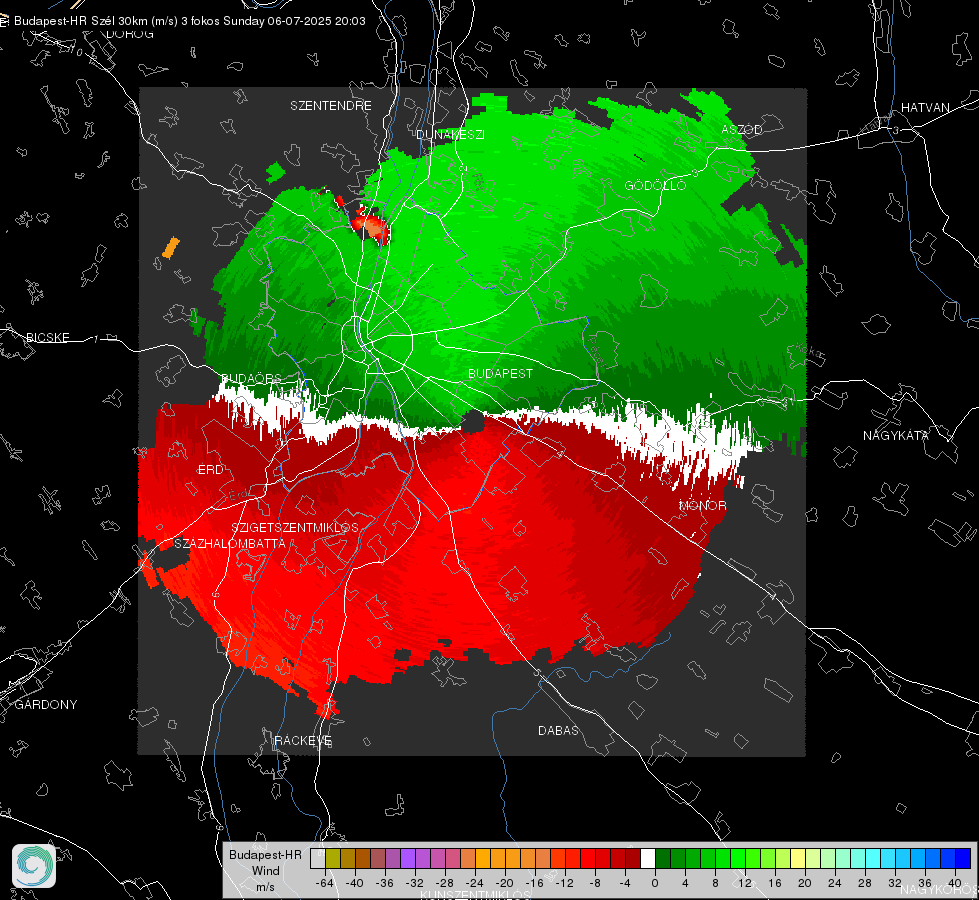Click the -40 legend value
The height and width of the screenshot is (900, 979).
click(x=354, y=883)
